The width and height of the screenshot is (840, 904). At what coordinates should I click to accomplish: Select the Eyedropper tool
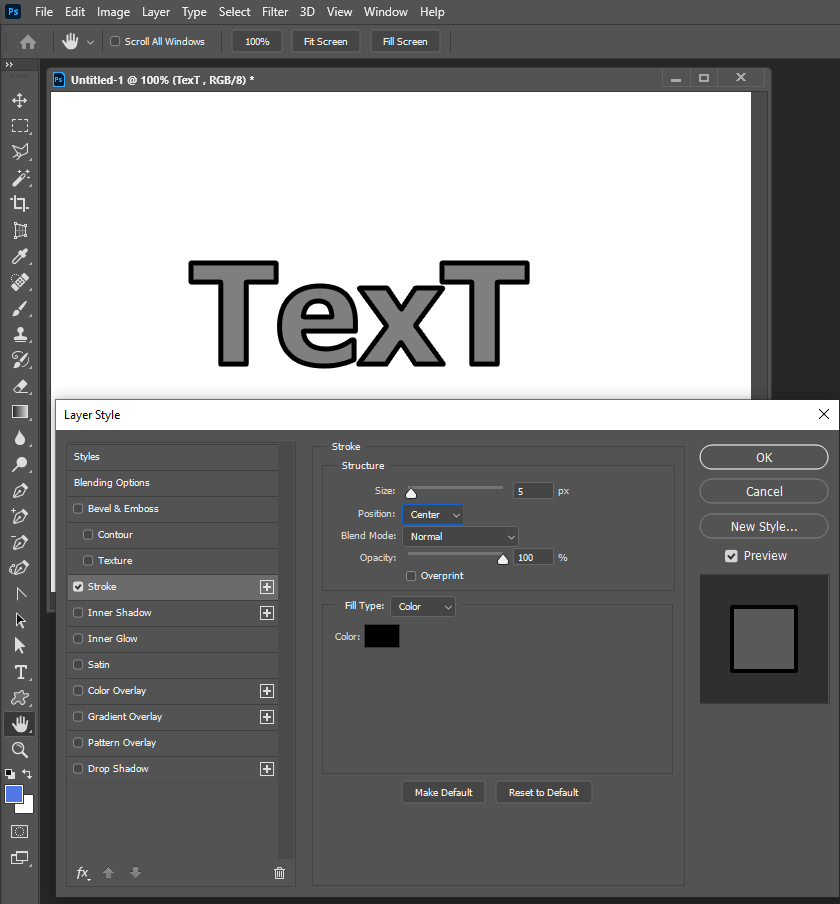click(x=20, y=256)
